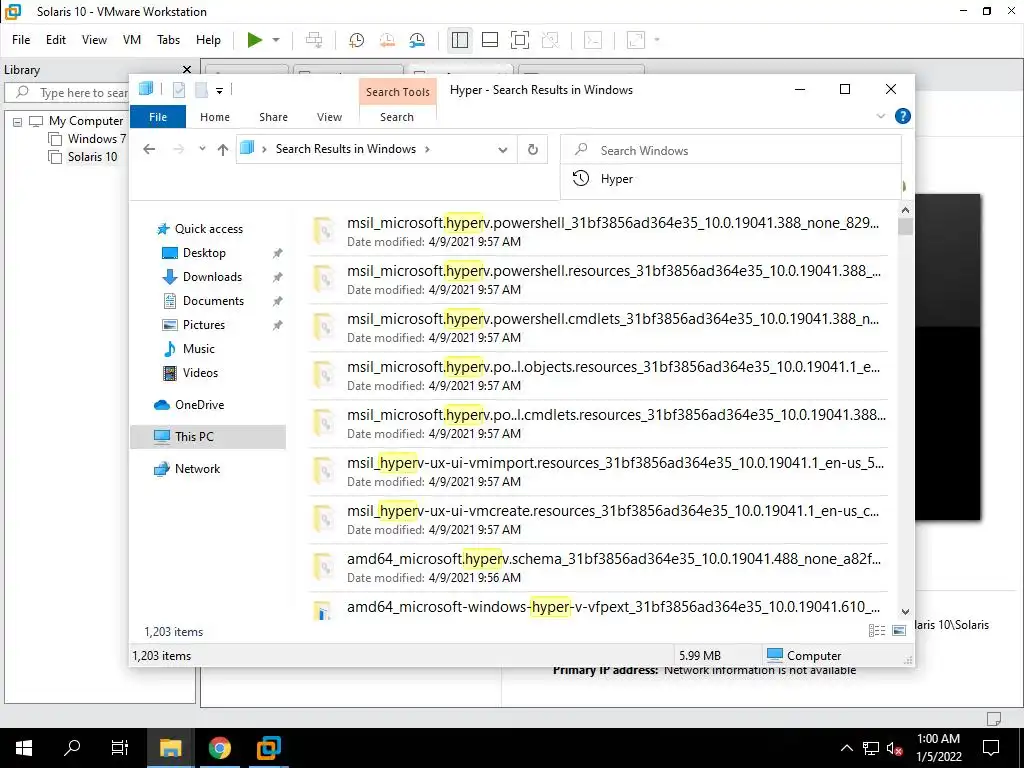This screenshot has width=1024, height=768.
Task: Open the power options dropdown beside play button
Action: pos(276,40)
